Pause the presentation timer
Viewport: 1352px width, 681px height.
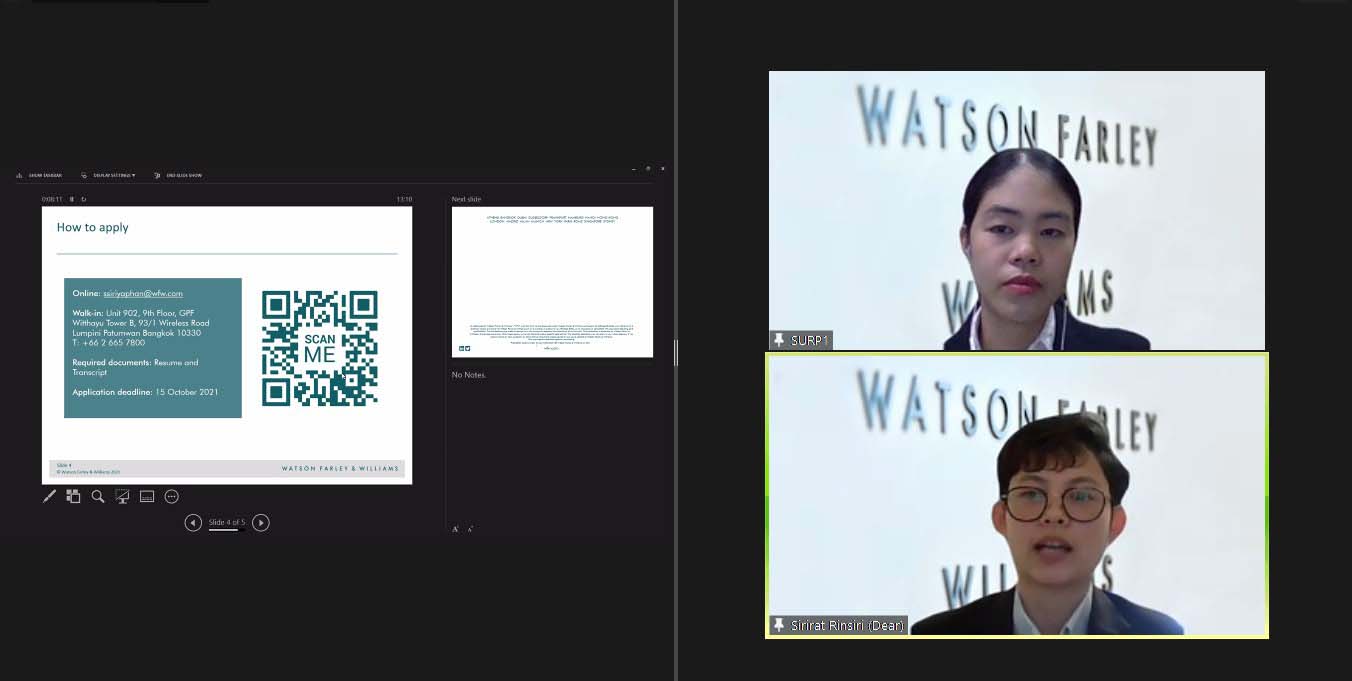click(x=72, y=199)
